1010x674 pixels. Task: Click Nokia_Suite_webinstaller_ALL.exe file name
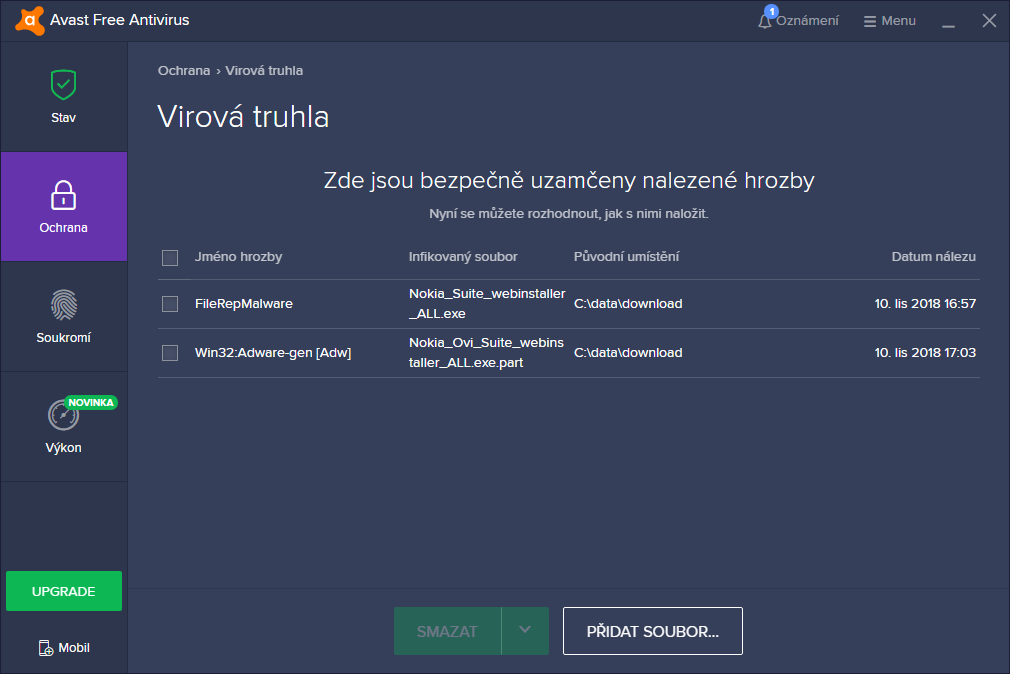[x=487, y=303]
